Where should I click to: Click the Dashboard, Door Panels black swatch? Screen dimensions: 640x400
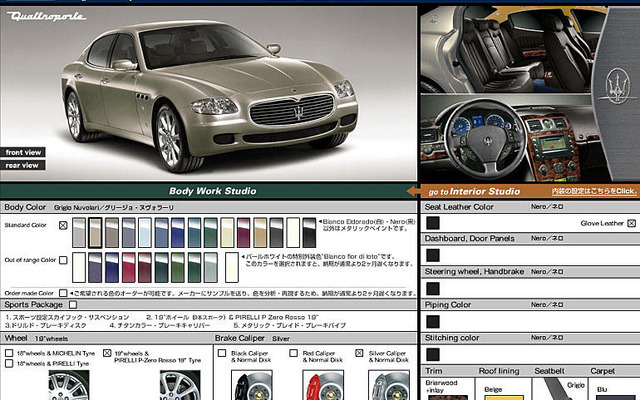point(433,256)
